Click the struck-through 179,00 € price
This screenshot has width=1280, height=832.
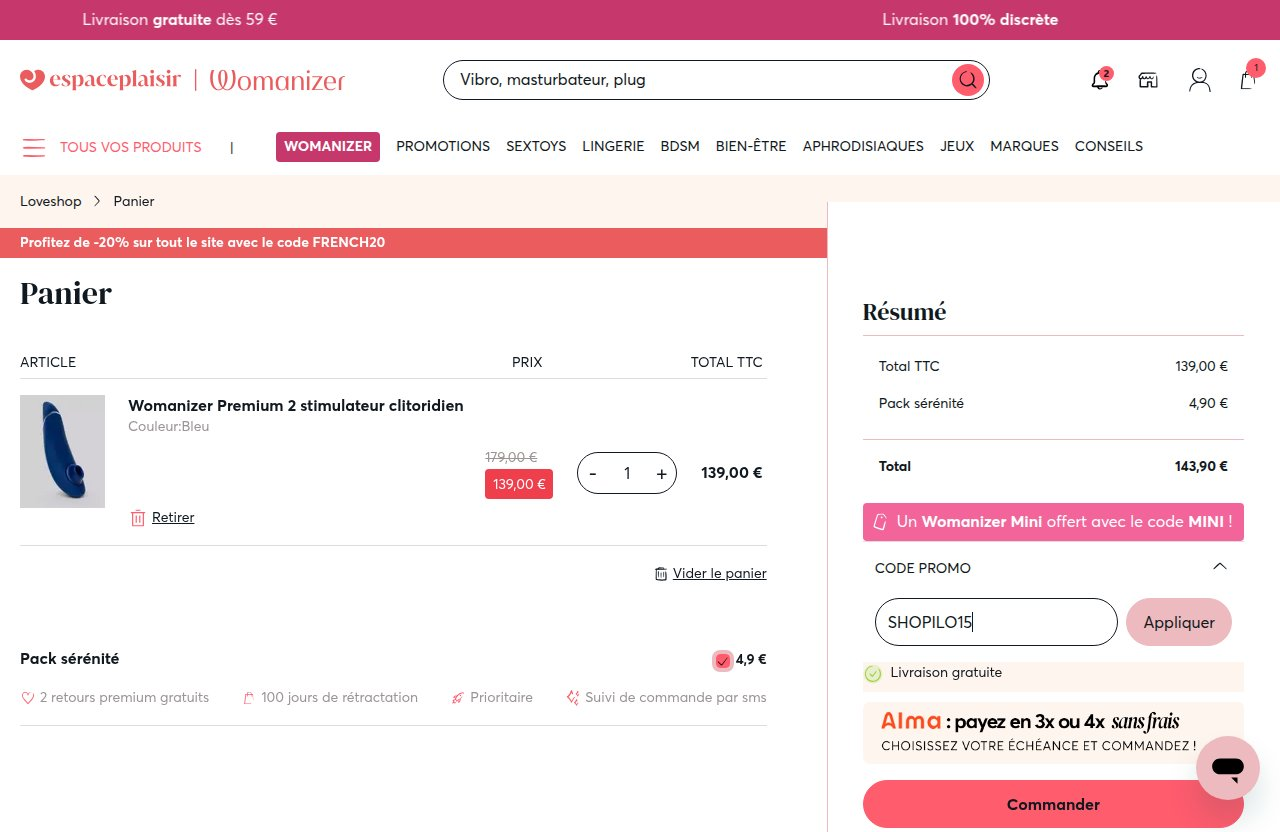511,457
